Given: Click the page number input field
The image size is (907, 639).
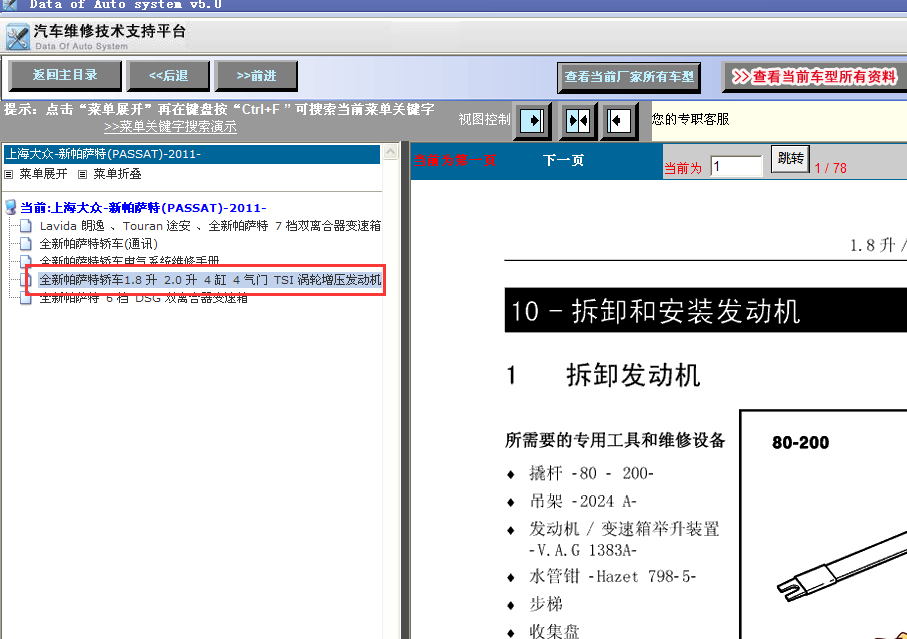Looking at the screenshot, I should pos(736,167).
